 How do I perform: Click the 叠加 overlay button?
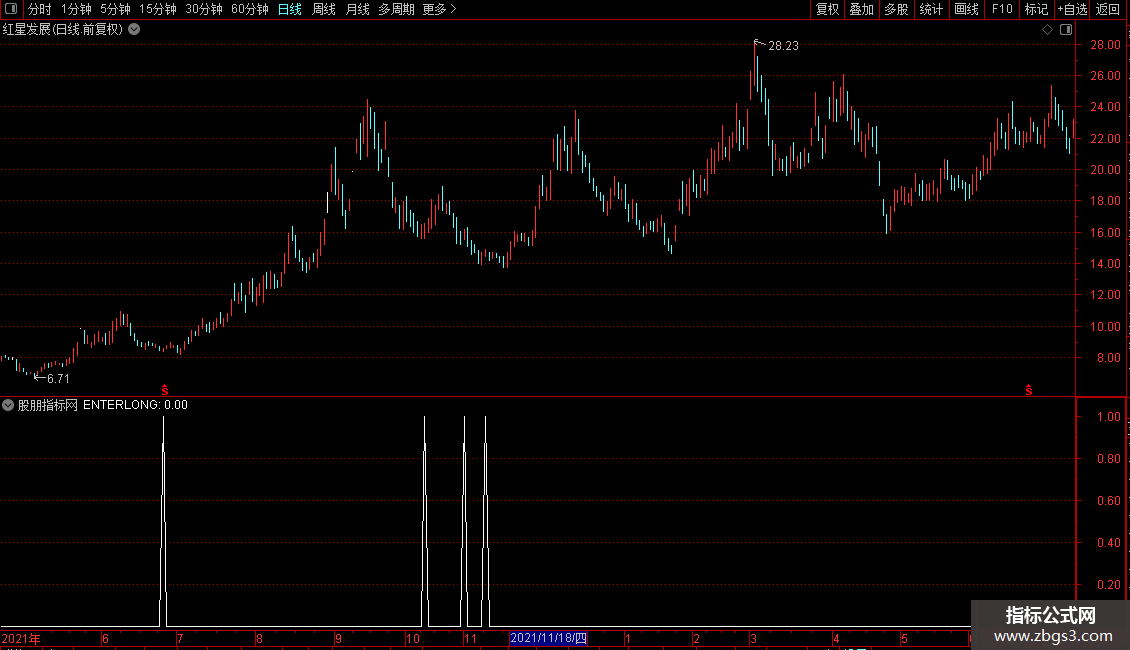click(x=862, y=9)
